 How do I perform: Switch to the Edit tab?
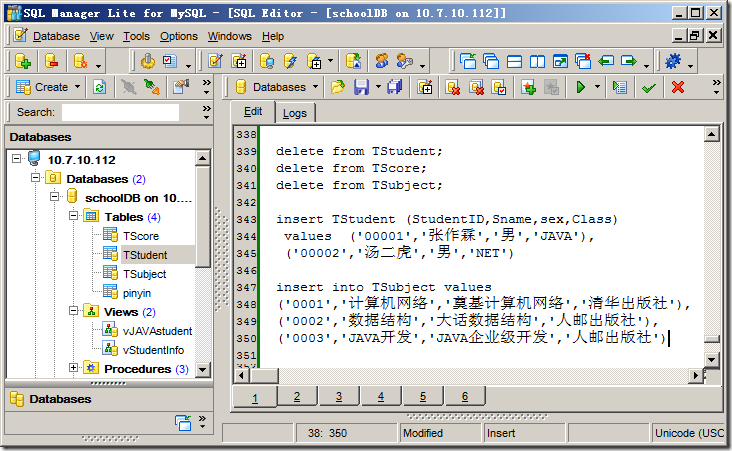(253, 112)
